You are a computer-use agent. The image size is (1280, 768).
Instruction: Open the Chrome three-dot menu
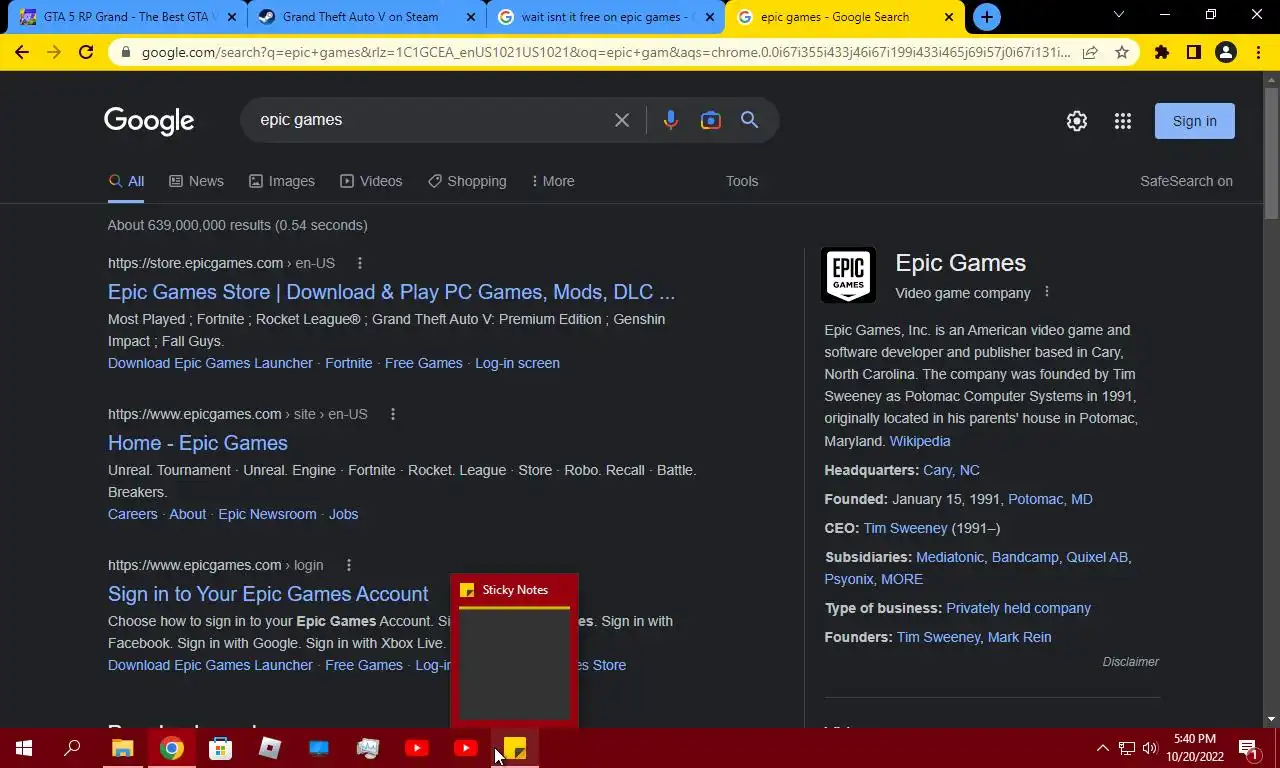coord(1258,52)
